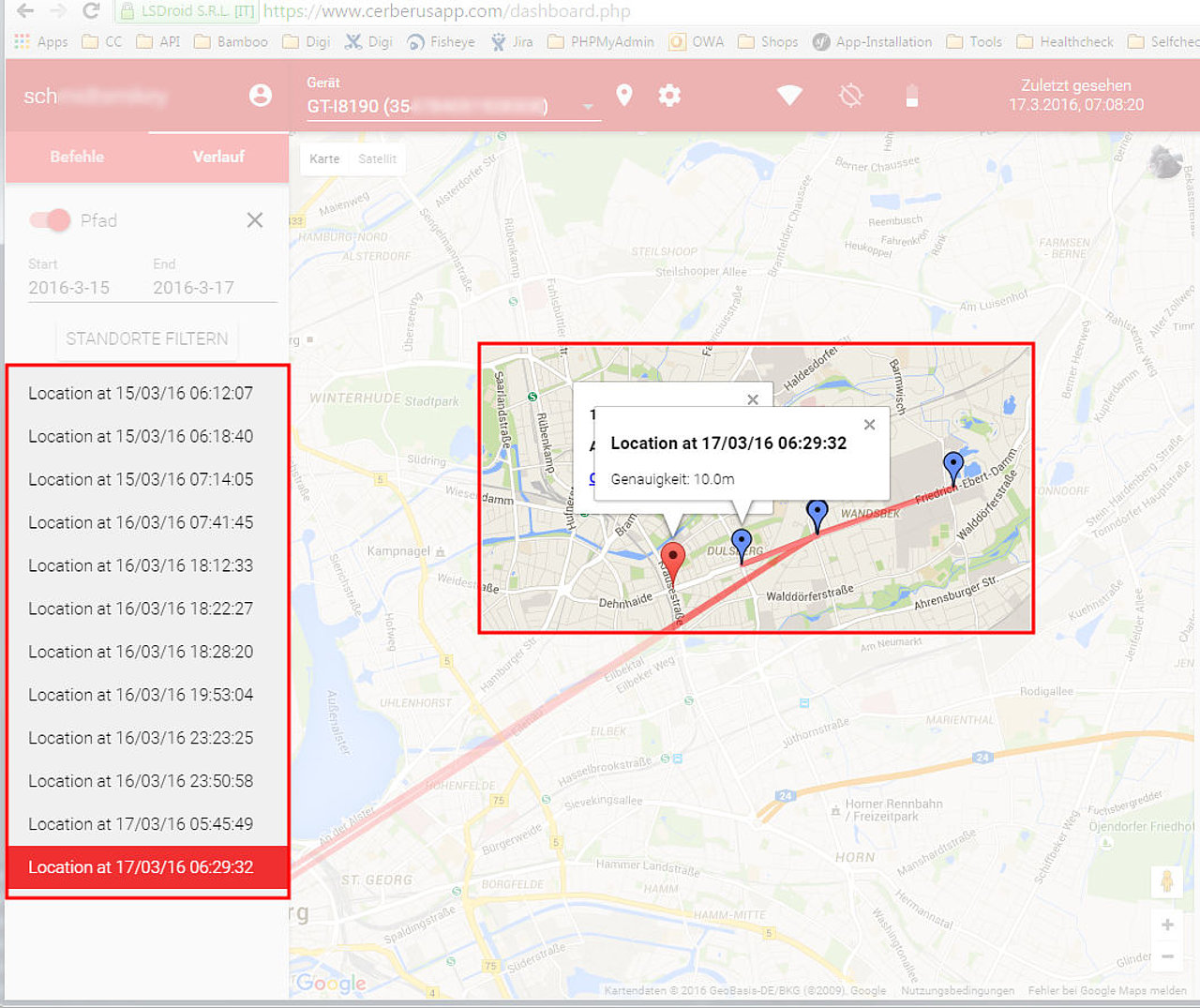Image resolution: width=1200 pixels, height=1008 pixels.
Task: Open the Jira bookmark
Action: coord(512,42)
